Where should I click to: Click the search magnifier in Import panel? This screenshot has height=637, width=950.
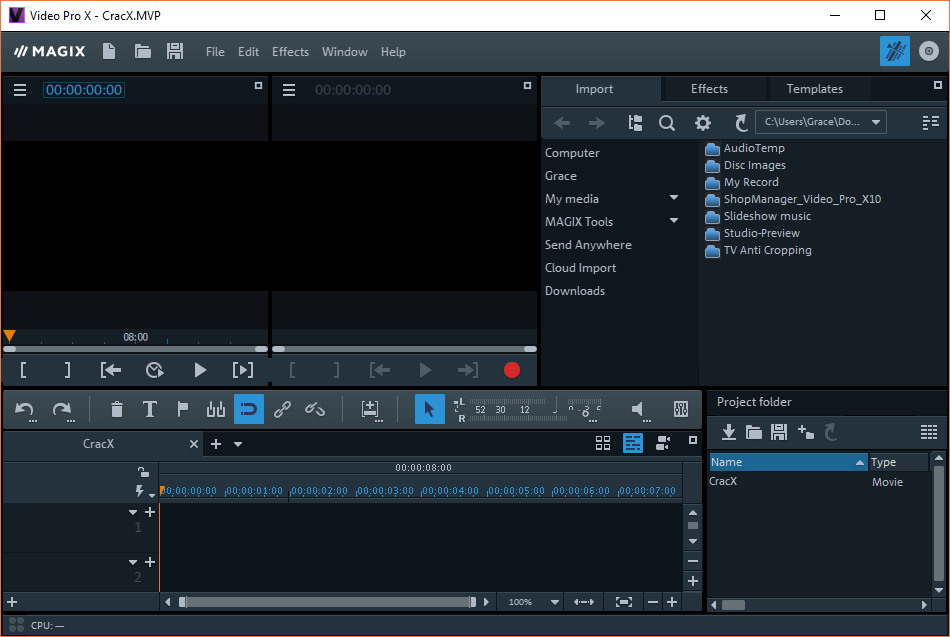pos(667,123)
